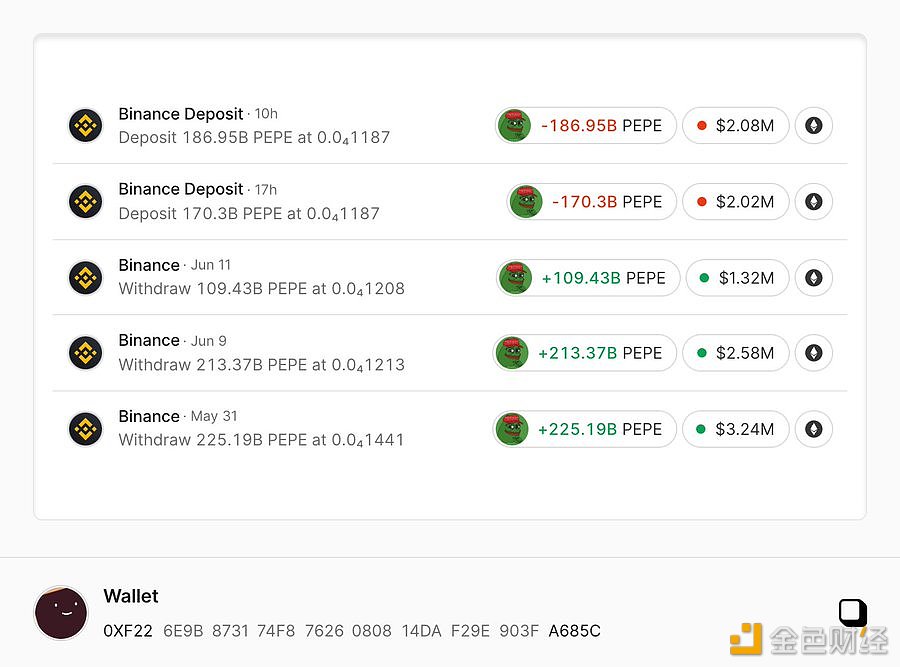Select the +109.43B PEPE amount pill

pos(588,278)
